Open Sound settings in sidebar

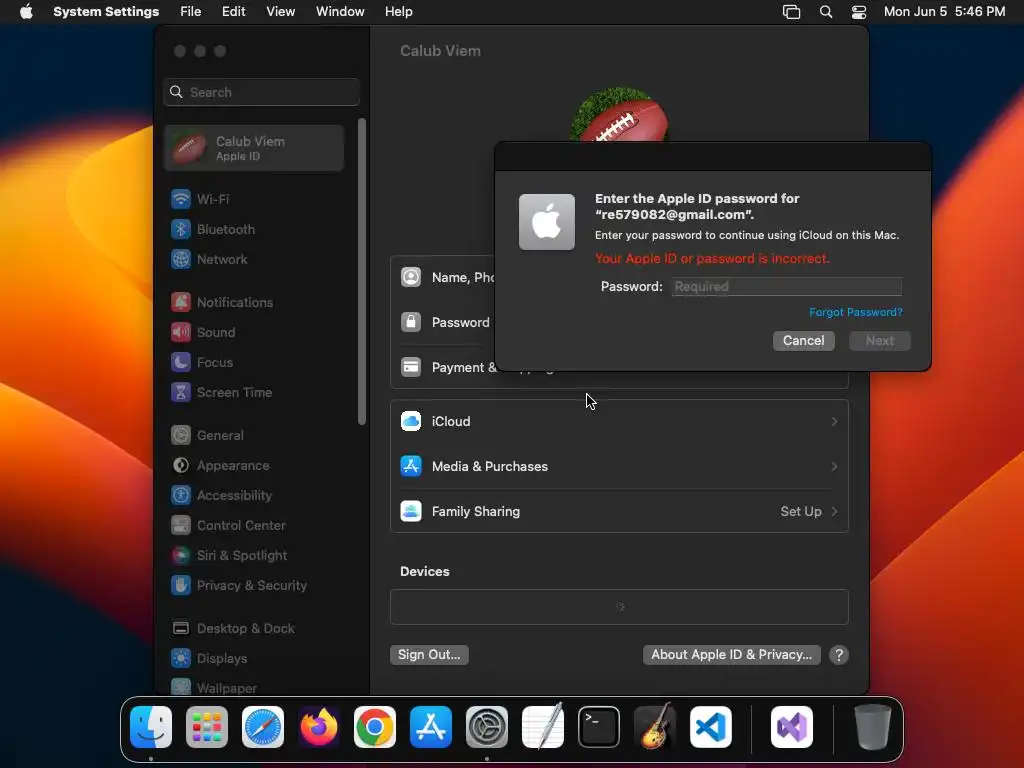click(203, 332)
